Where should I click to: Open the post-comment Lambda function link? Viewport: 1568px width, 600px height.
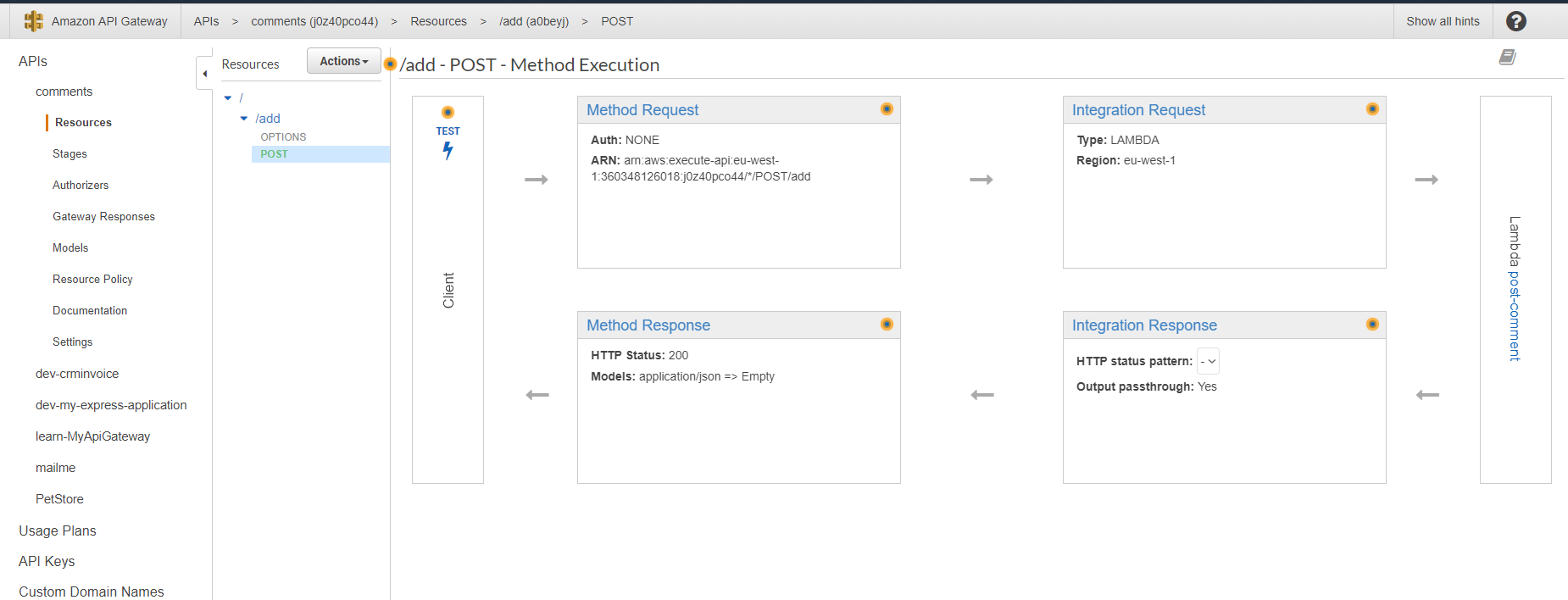(1515, 315)
